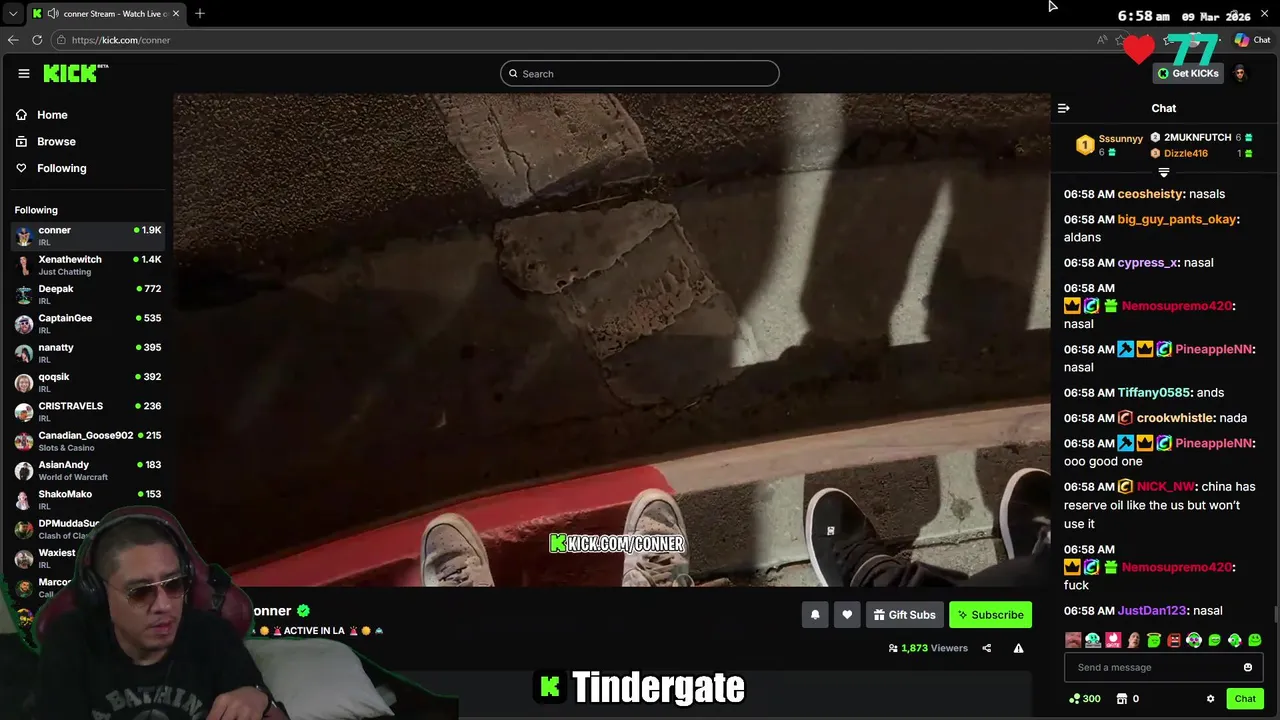This screenshot has width=1280, height=720.
Task: Click the Search box
Action: click(x=639, y=73)
